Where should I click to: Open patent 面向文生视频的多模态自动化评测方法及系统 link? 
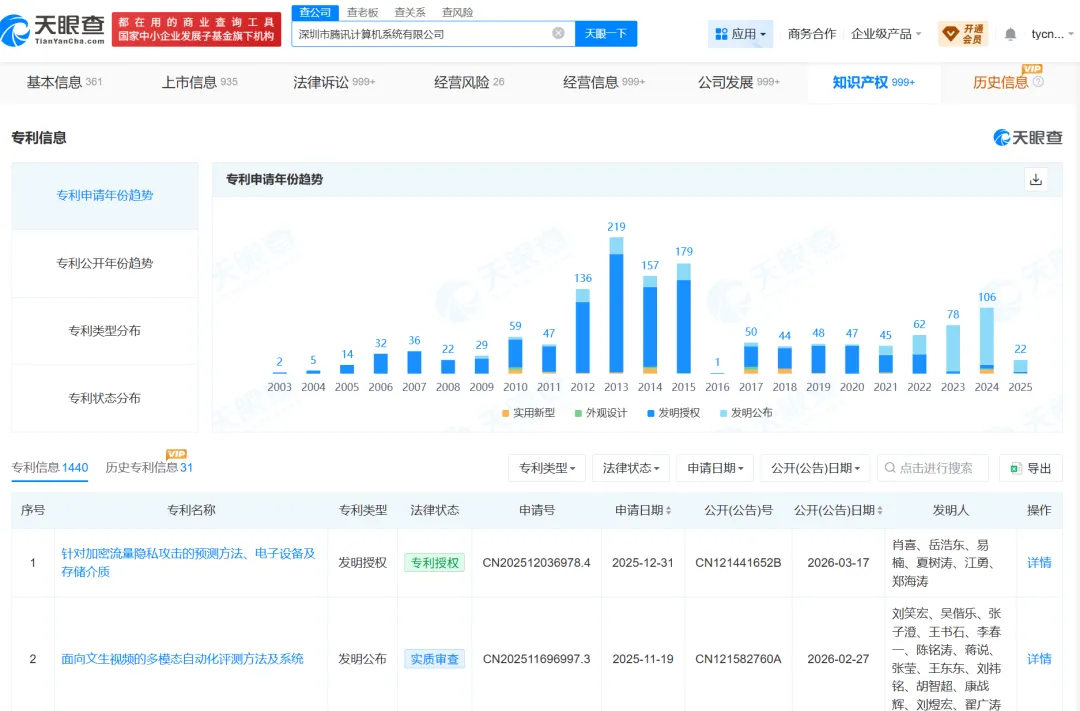183,659
